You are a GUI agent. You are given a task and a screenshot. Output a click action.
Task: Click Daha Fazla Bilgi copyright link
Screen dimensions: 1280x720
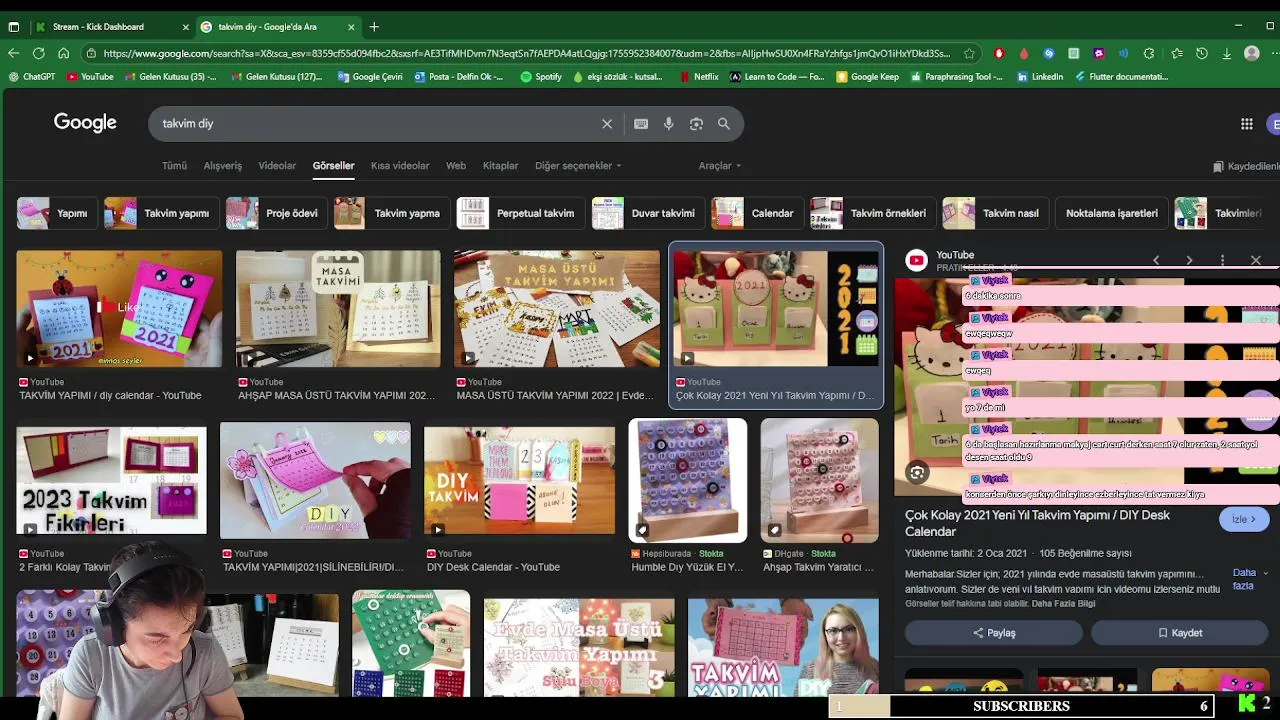[x=1063, y=604]
